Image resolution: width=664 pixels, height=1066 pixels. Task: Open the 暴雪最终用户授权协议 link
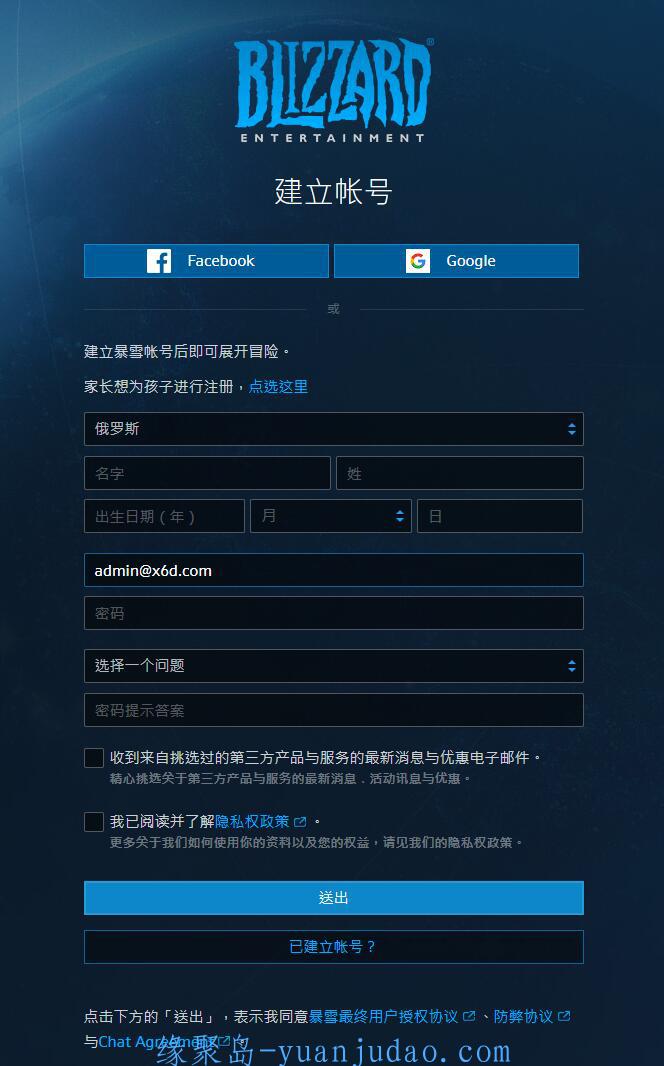[383, 1016]
